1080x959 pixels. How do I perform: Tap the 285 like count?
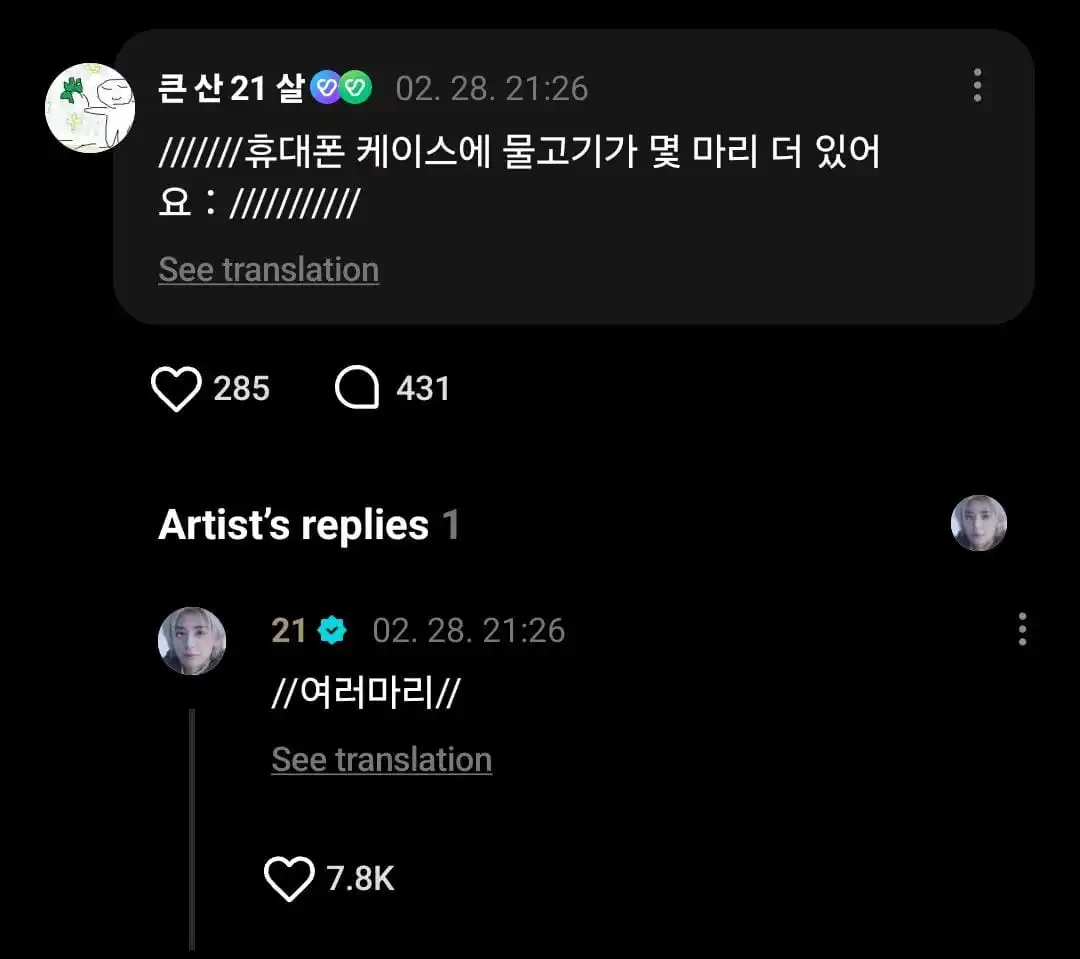click(241, 389)
